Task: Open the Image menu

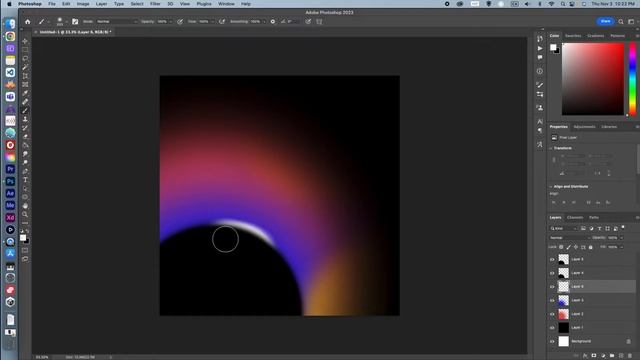Action: 83,4
